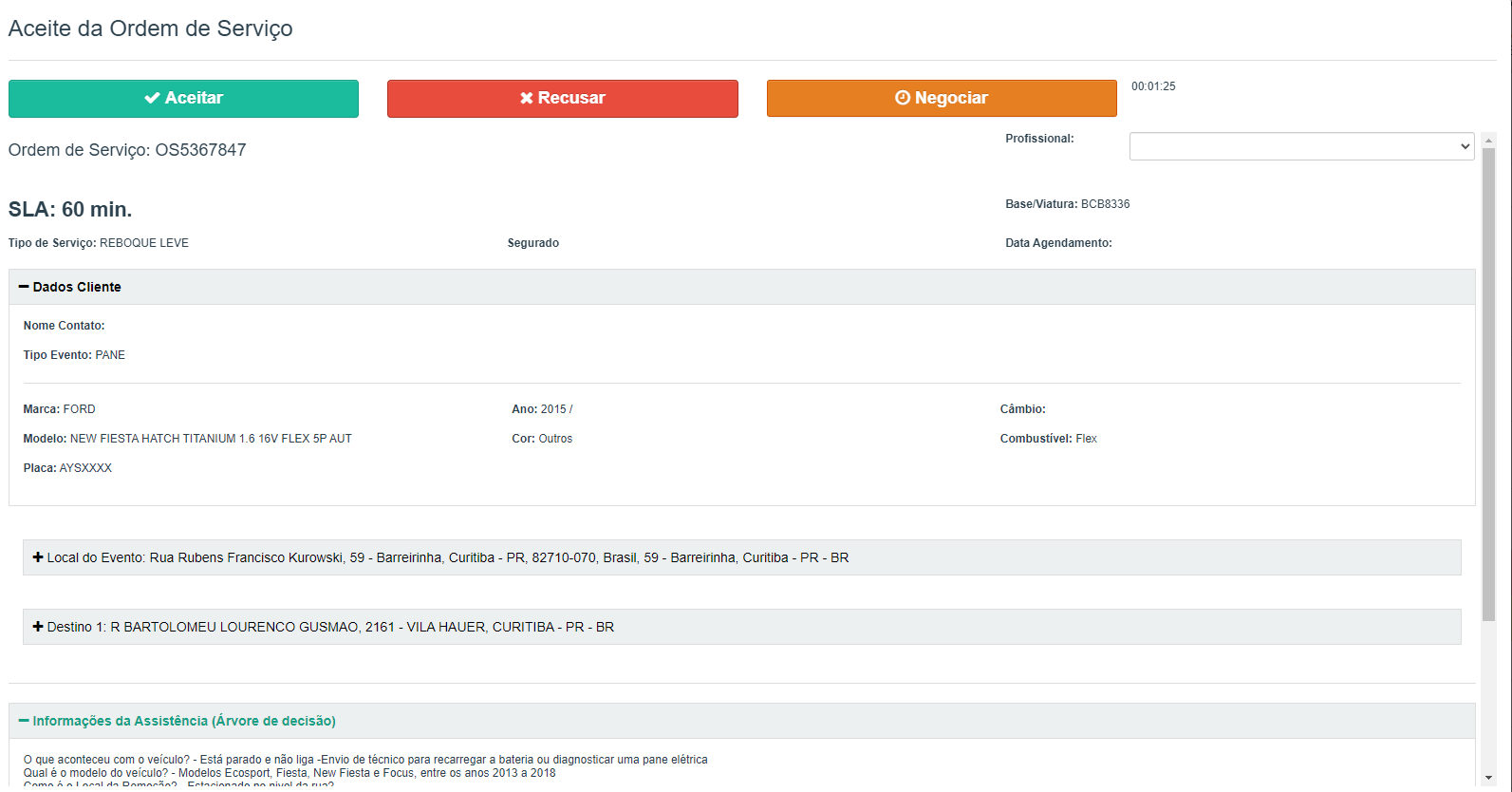The width and height of the screenshot is (1512, 792).
Task: Click the countdown timer 00:01:25
Action: [1153, 86]
